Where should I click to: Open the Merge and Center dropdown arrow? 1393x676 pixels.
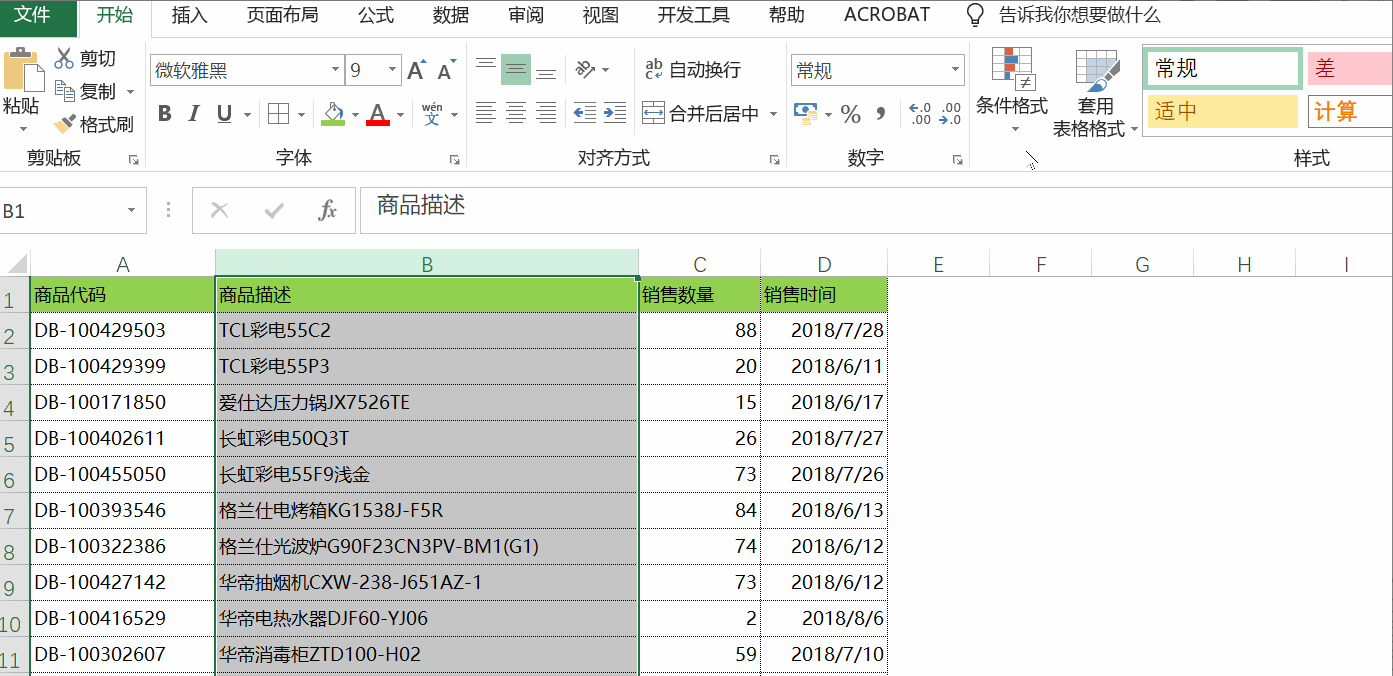coord(773,114)
